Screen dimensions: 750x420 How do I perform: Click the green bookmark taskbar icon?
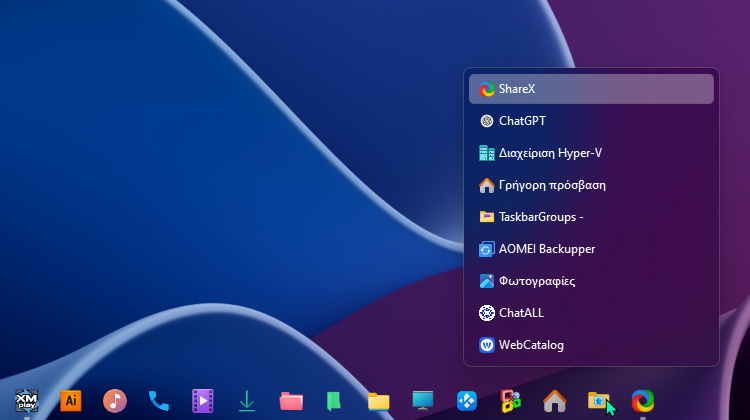point(333,401)
